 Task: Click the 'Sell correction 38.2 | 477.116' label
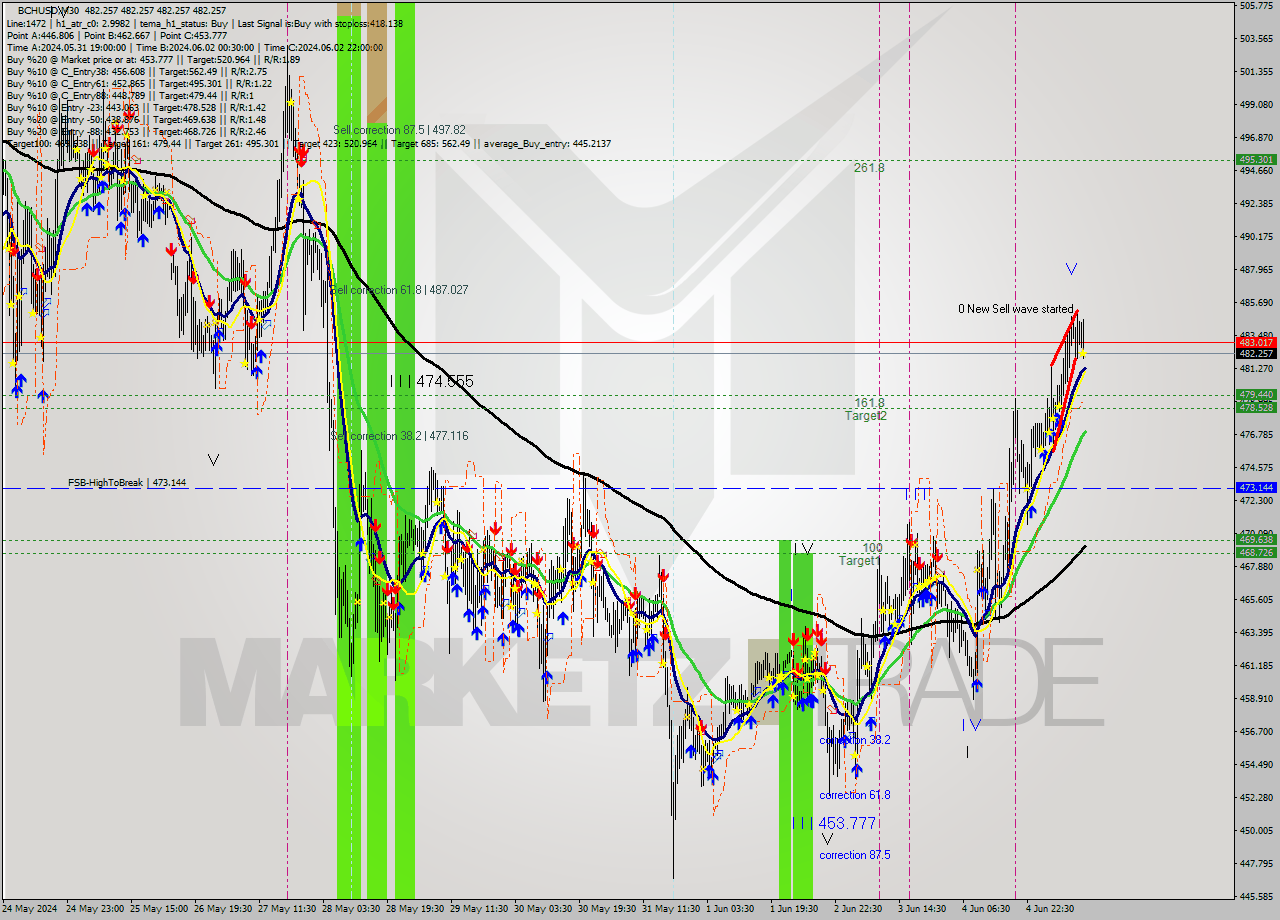(399, 436)
